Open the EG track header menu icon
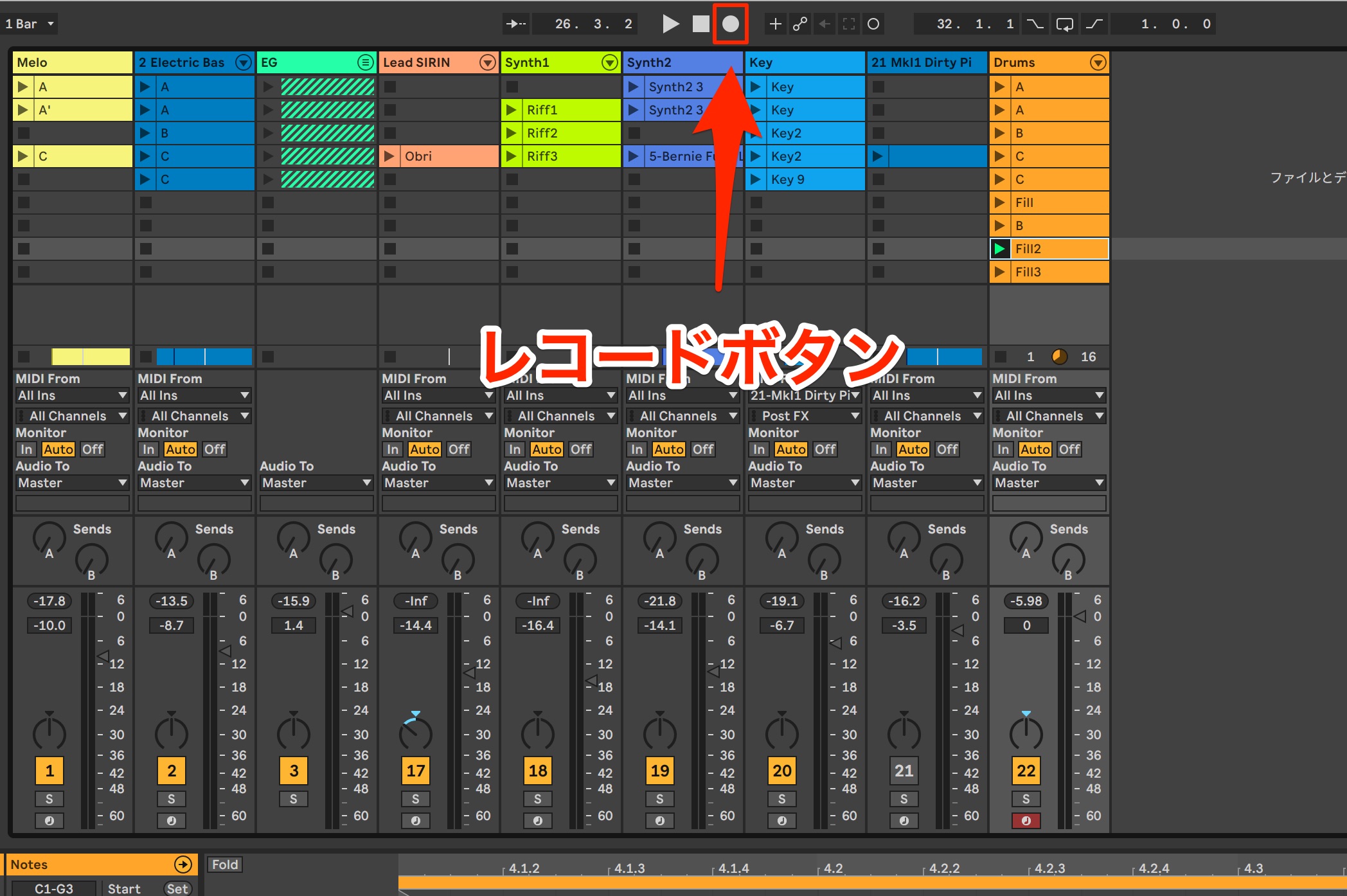Viewport: 1347px width, 896px height. click(365, 62)
